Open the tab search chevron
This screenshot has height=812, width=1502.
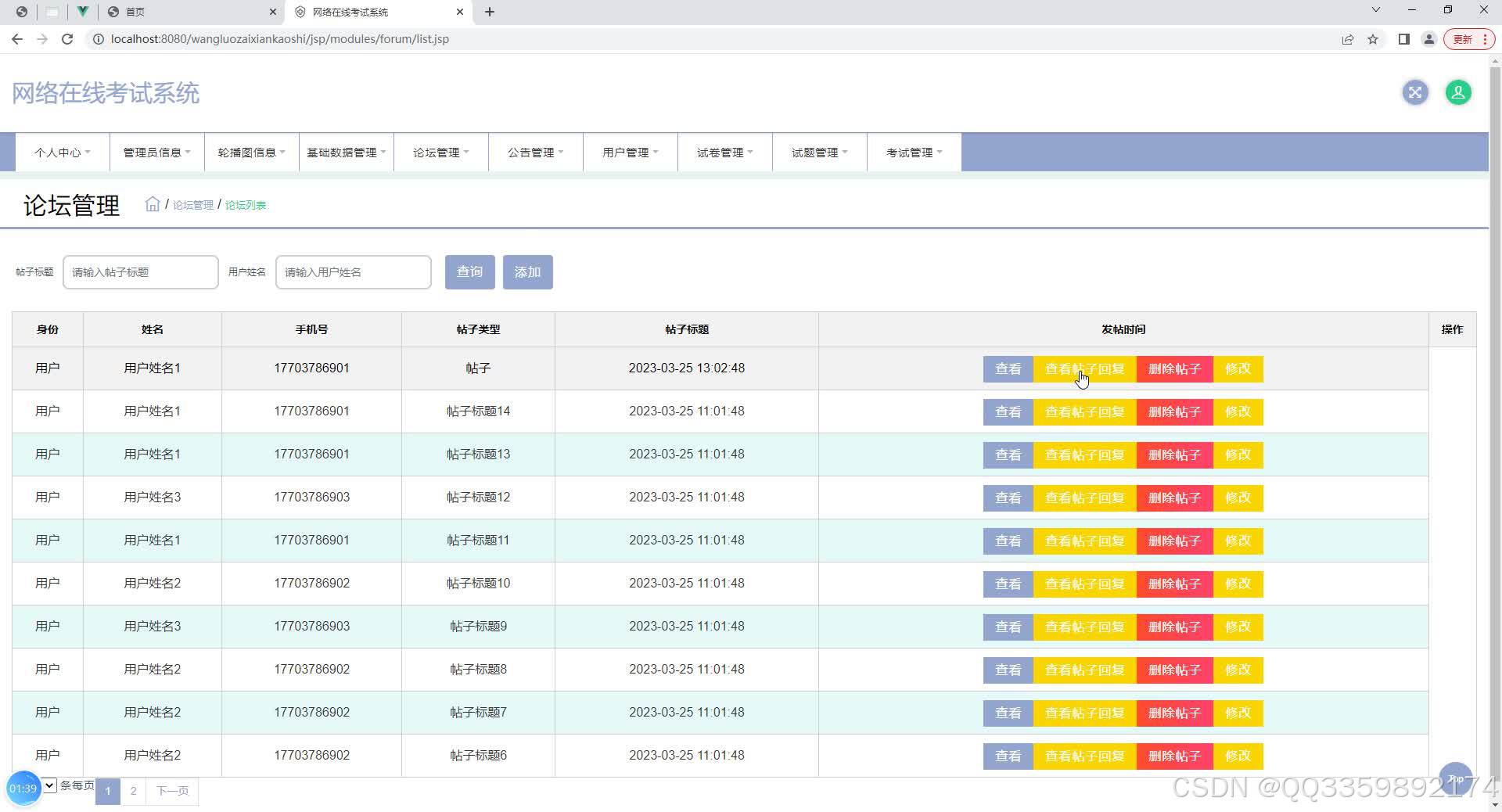coord(1375,10)
